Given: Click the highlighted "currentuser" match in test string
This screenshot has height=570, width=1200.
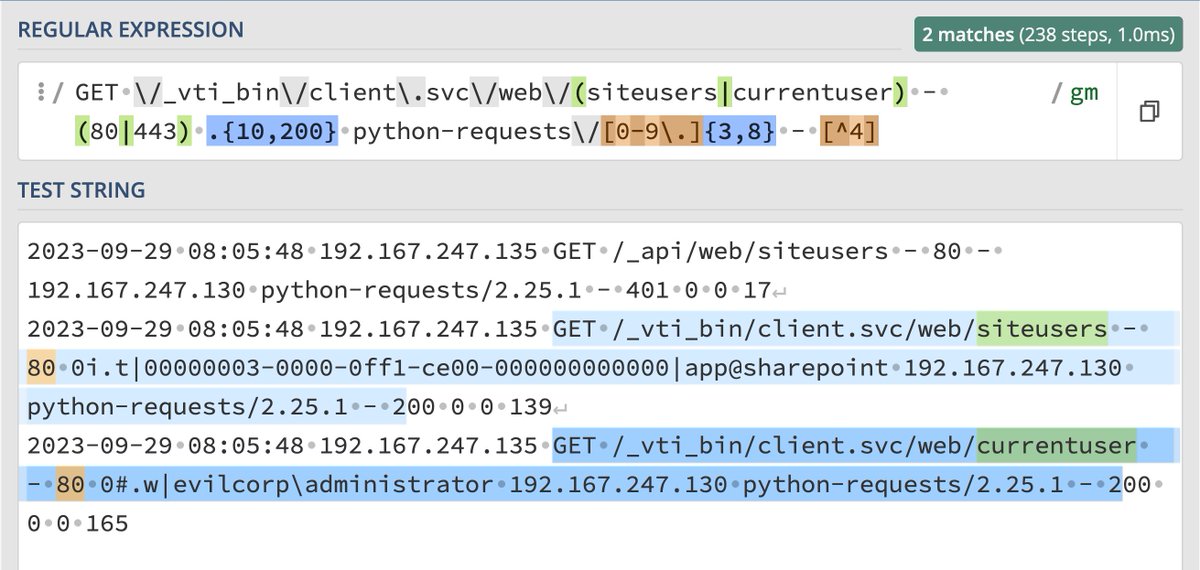Looking at the screenshot, I should pyautogui.click(x=1057, y=445).
